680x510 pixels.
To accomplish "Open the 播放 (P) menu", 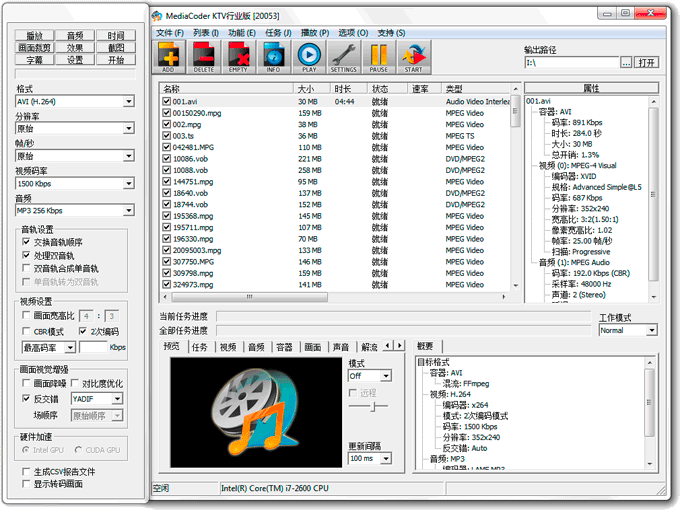I will [x=315, y=33].
